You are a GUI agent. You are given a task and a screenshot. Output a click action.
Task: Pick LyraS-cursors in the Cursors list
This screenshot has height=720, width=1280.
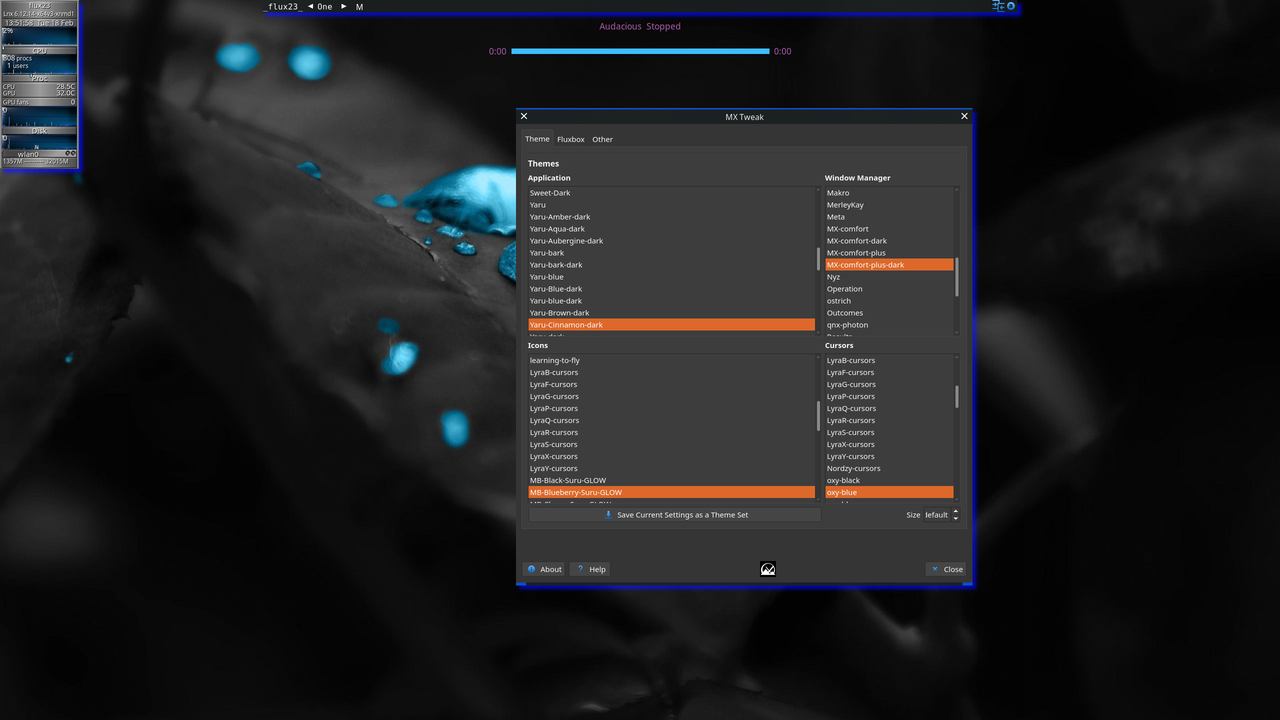(x=889, y=433)
